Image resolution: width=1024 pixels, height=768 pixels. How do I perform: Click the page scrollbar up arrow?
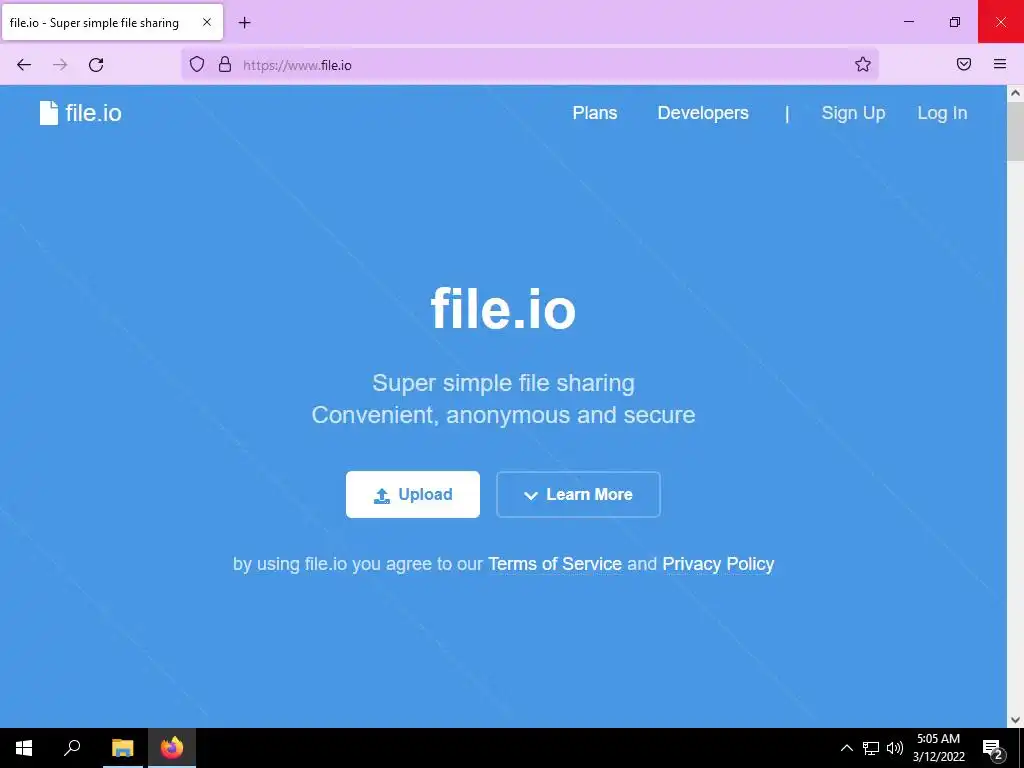[1015, 93]
